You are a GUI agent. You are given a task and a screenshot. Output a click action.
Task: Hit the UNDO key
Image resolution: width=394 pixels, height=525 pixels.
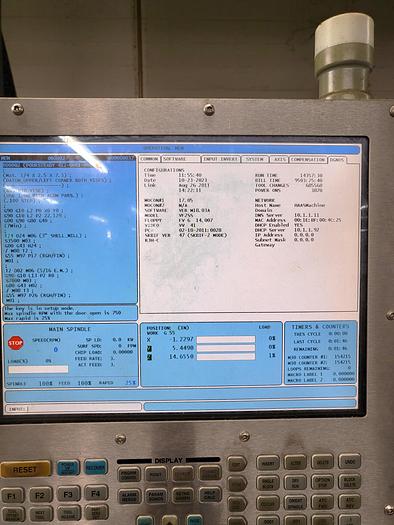click(349, 461)
